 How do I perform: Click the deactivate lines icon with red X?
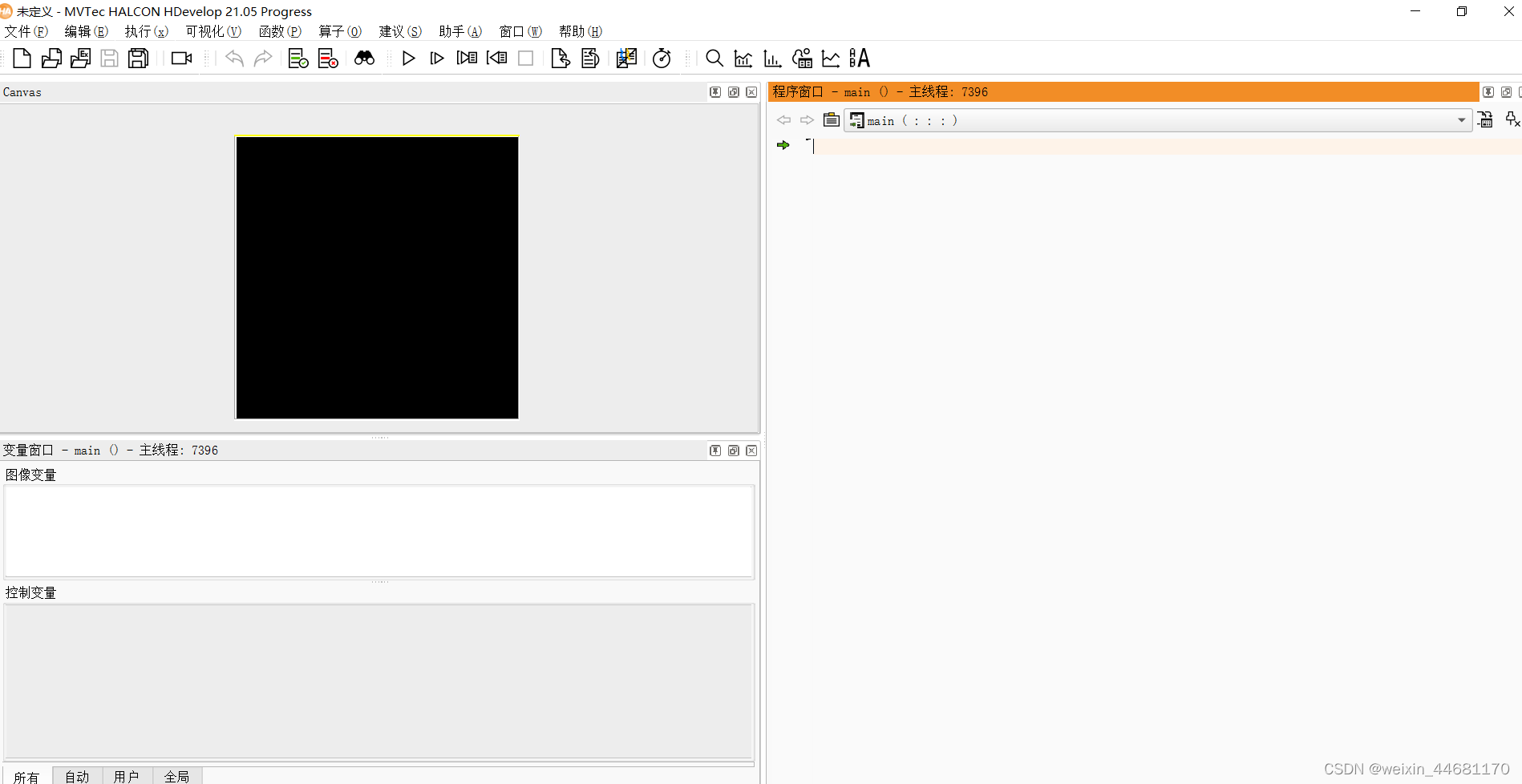328,59
